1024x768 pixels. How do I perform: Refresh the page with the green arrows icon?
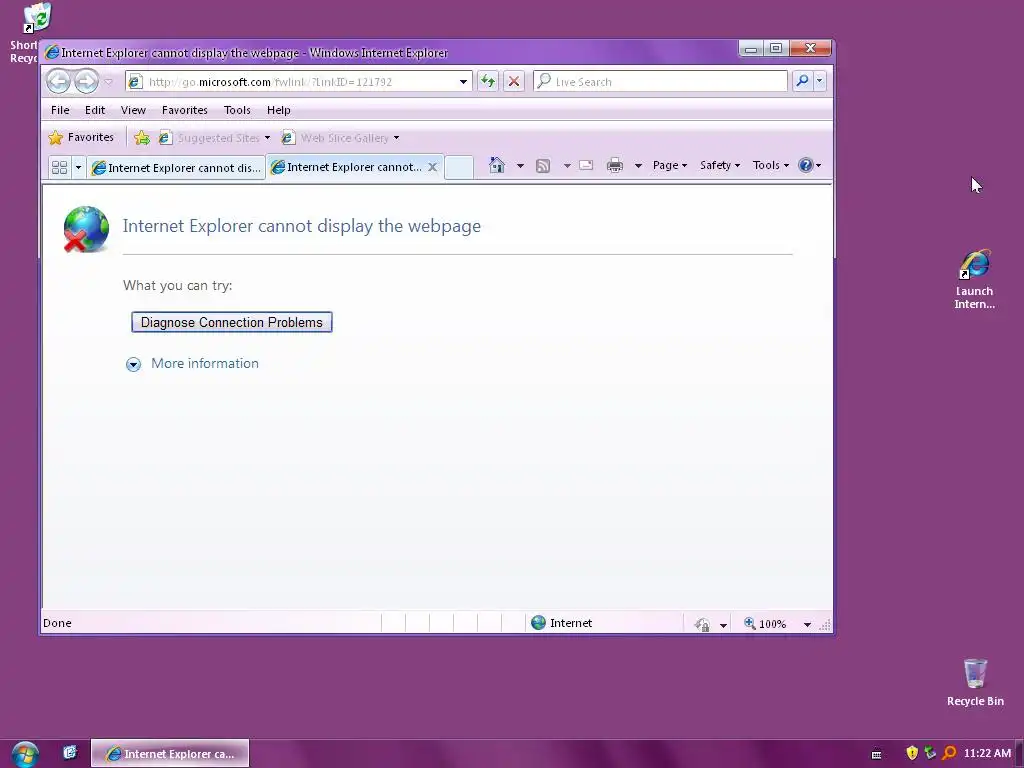[x=487, y=81]
